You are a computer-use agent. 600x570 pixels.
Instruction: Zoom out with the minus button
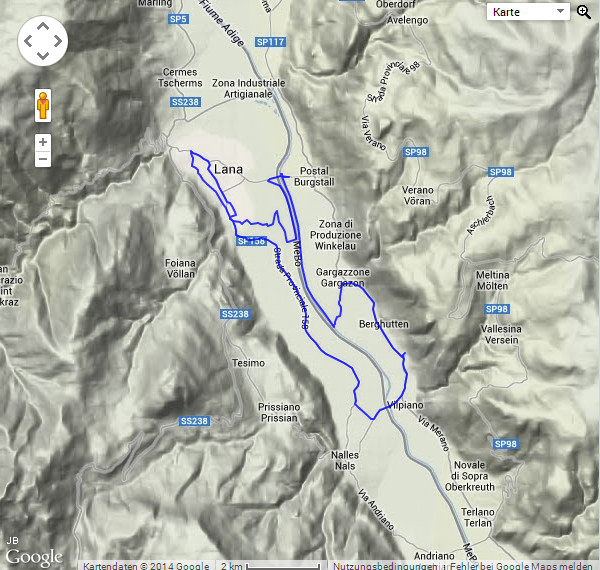tap(43, 159)
